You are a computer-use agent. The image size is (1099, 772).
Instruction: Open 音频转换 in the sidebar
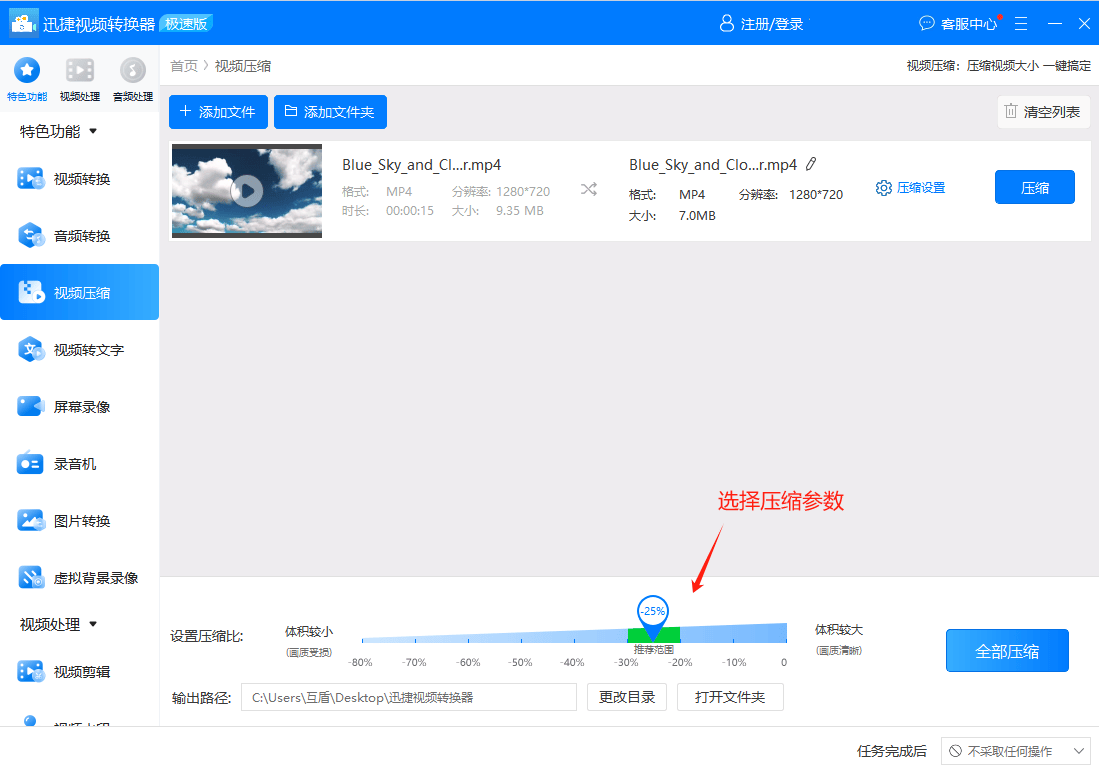pyautogui.click(x=79, y=236)
